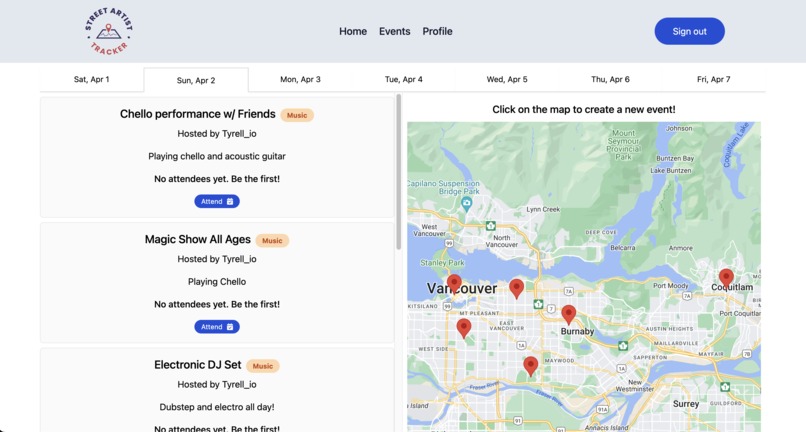This screenshot has height=432, width=806.
Task: Click Music tag on Magic Show event
Action: coord(272,241)
